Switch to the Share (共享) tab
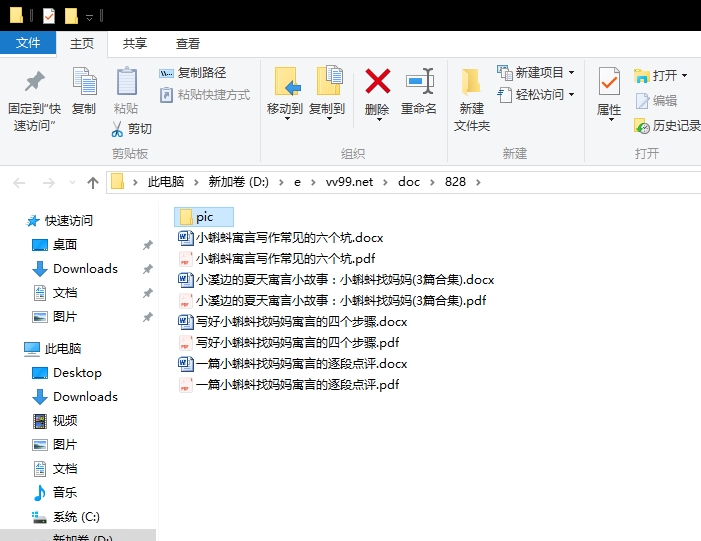Screen dimensions: 701x541 tap(135, 44)
